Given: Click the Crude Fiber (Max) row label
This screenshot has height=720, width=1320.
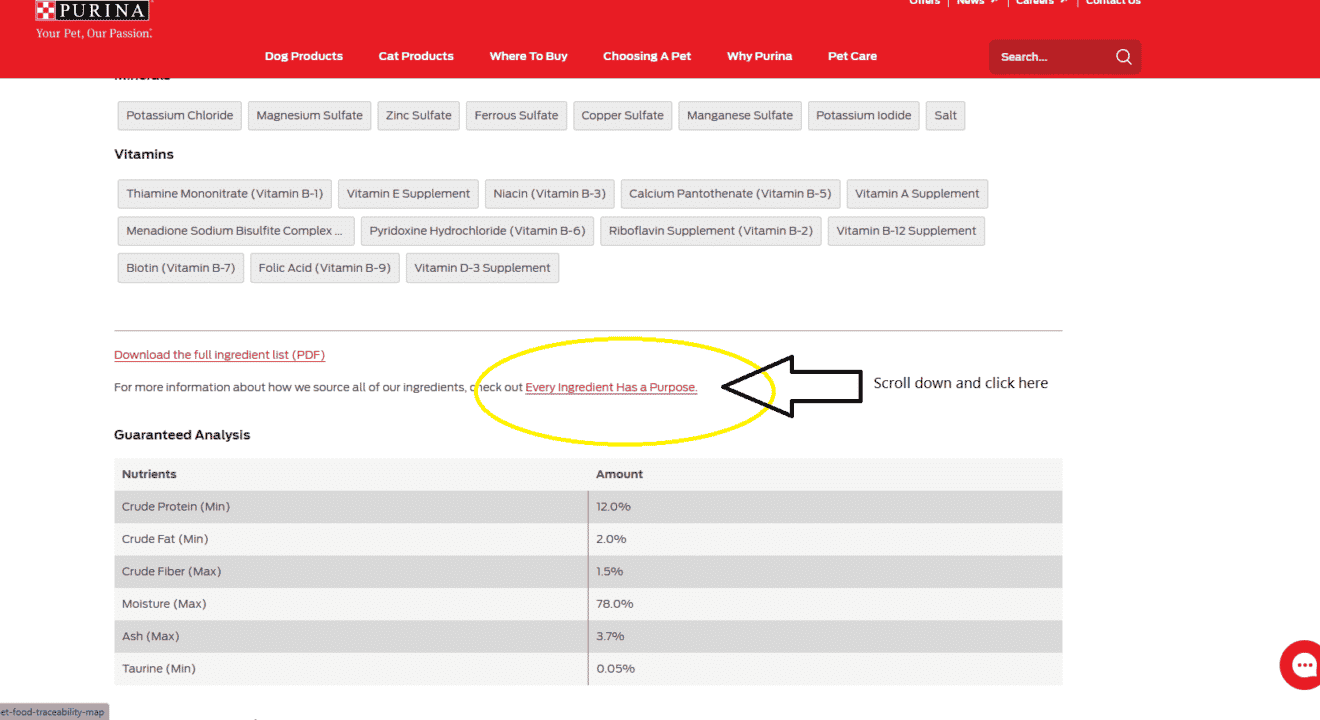Looking at the screenshot, I should (172, 572).
